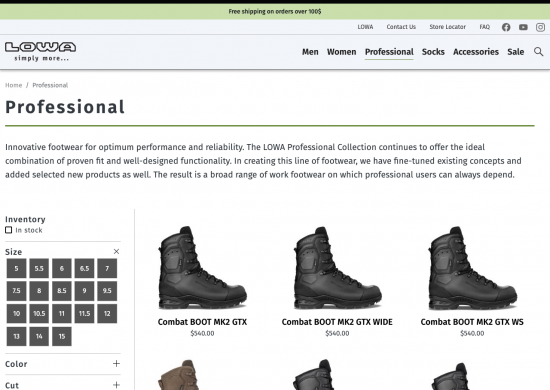The image size is (550, 390).
Task: Click the Combat BOOT MK2 GTX WS image
Action: pos(472,268)
